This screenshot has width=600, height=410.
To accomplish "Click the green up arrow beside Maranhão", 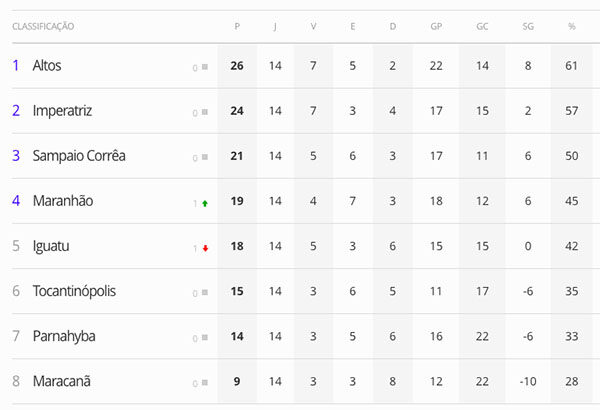I will [205, 203].
